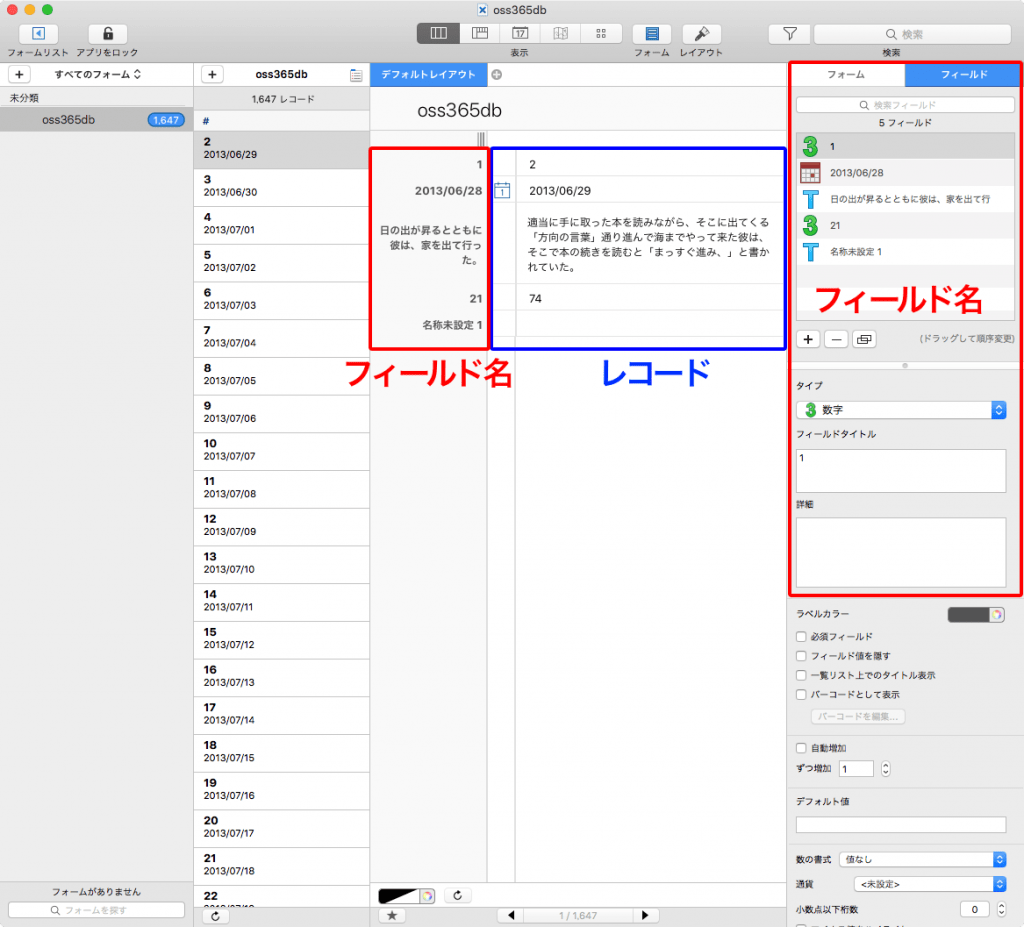The image size is (1024, 927).
Task: Add a new layout tab
Action: pos(497,74)
